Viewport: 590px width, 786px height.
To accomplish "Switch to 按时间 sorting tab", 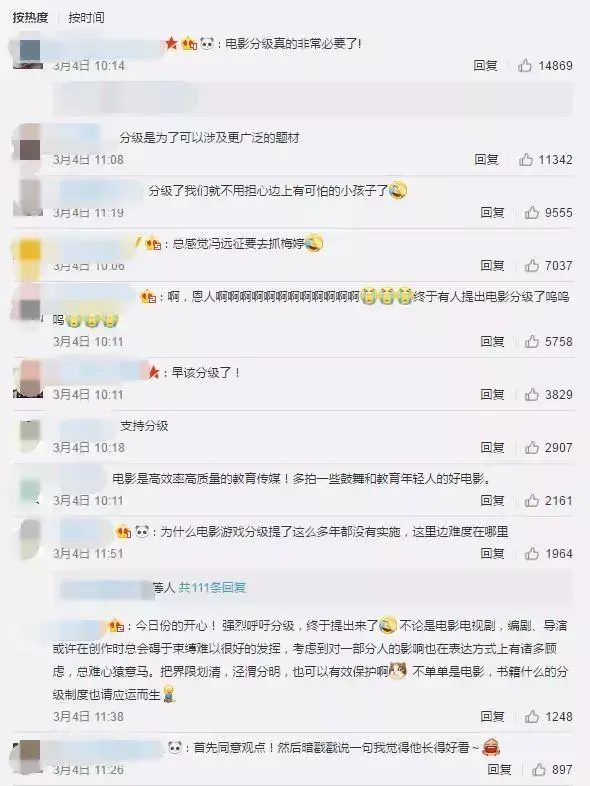I will pyautogui.click(x=86, y=18).
